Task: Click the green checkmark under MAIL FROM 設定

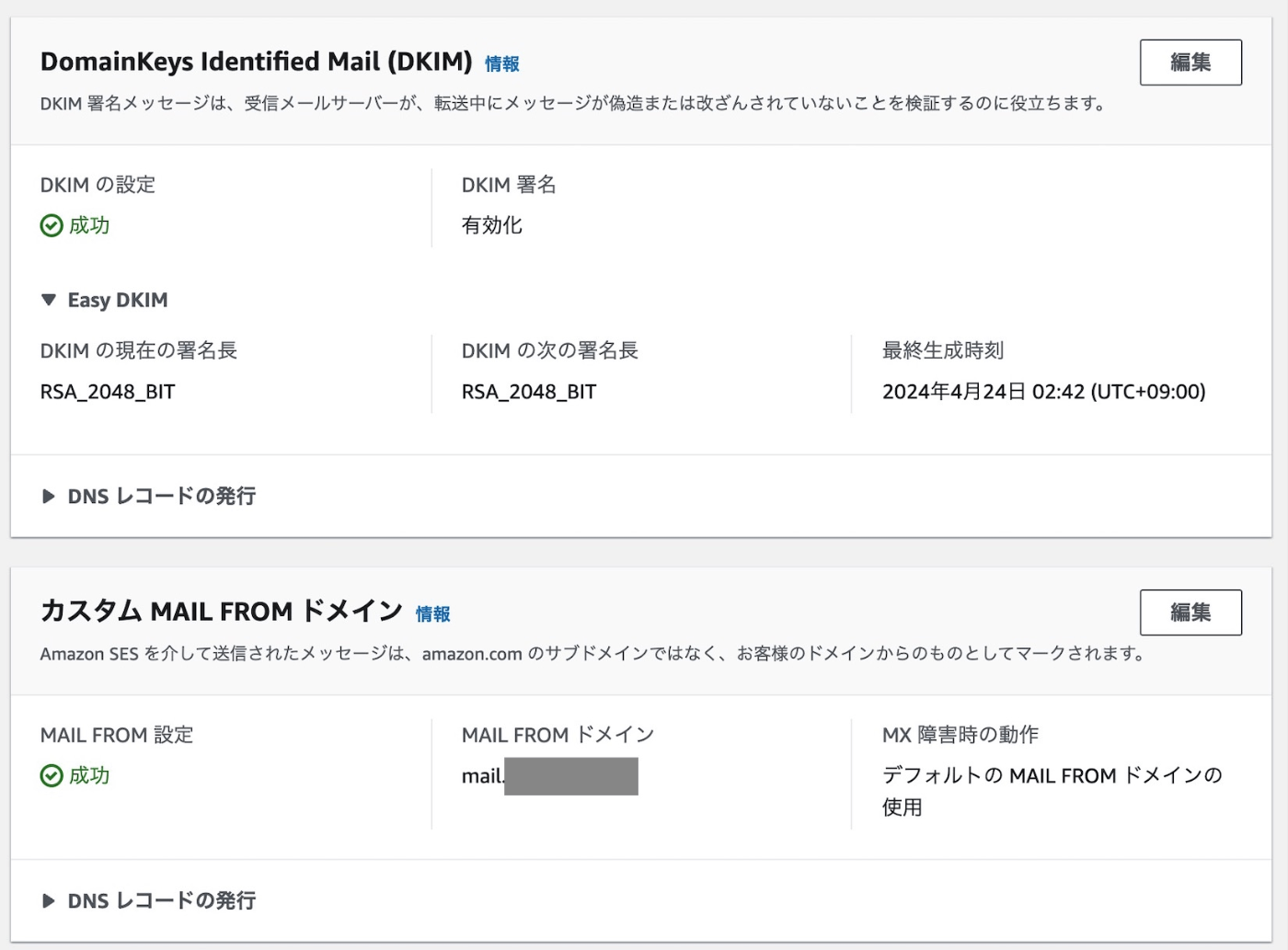Action: click(x=52, y=775)
